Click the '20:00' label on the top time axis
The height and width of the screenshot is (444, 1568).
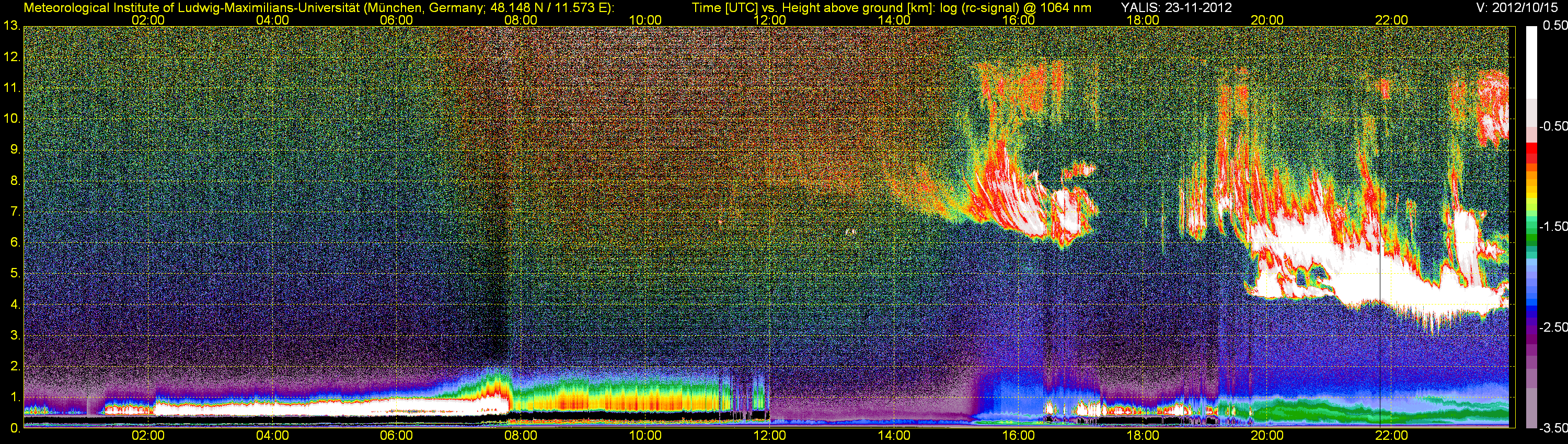(x=1267, y=20)
